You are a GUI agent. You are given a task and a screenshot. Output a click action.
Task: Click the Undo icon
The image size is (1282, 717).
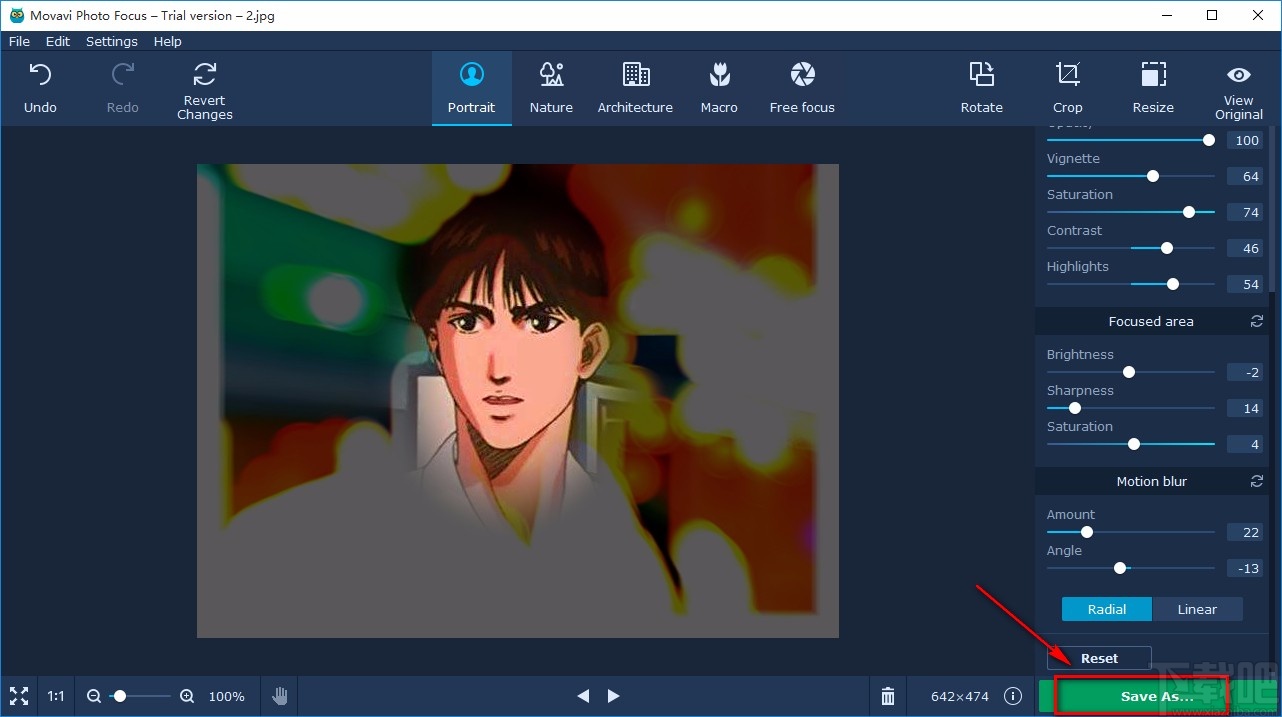pyautogui.click(x=40, y=74)
